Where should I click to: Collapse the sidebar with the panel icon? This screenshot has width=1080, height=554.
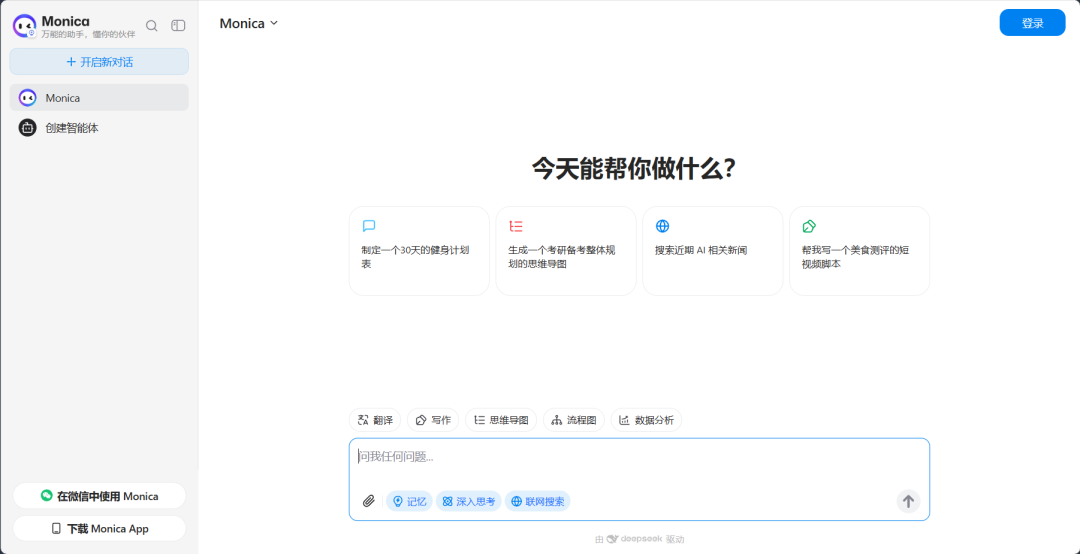pyautogui.click(x=178, y=25)
